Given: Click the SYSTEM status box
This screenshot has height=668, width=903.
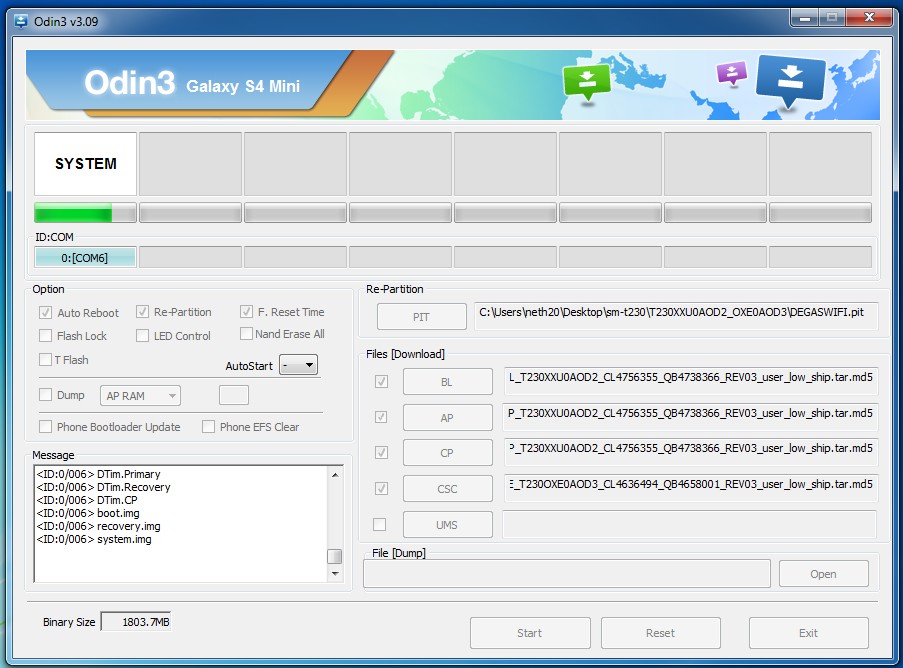Looking at the screenshot, I should (x=85, y=164).
